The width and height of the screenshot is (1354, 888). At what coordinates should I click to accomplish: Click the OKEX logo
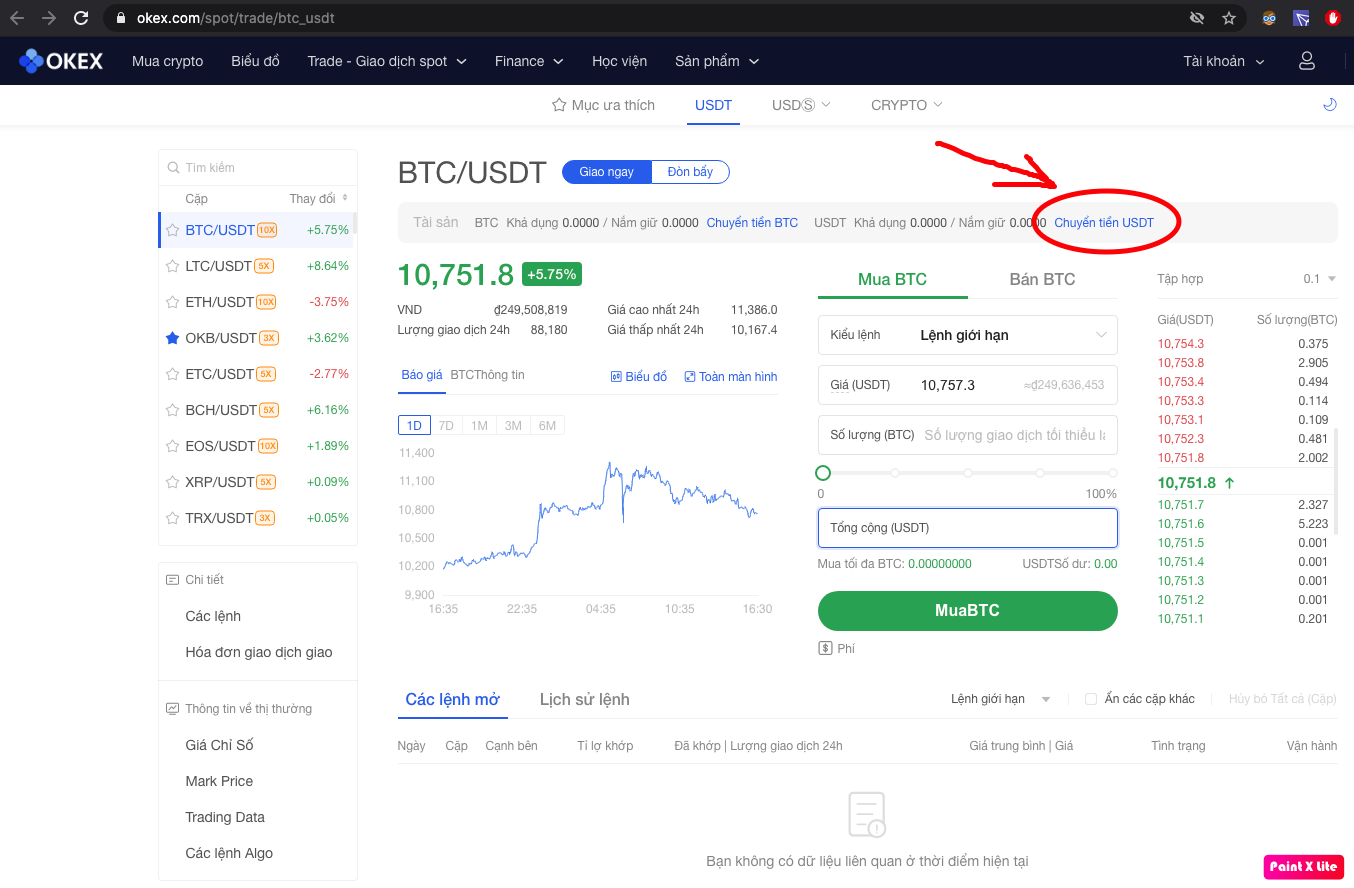click(x=61, y=61)
